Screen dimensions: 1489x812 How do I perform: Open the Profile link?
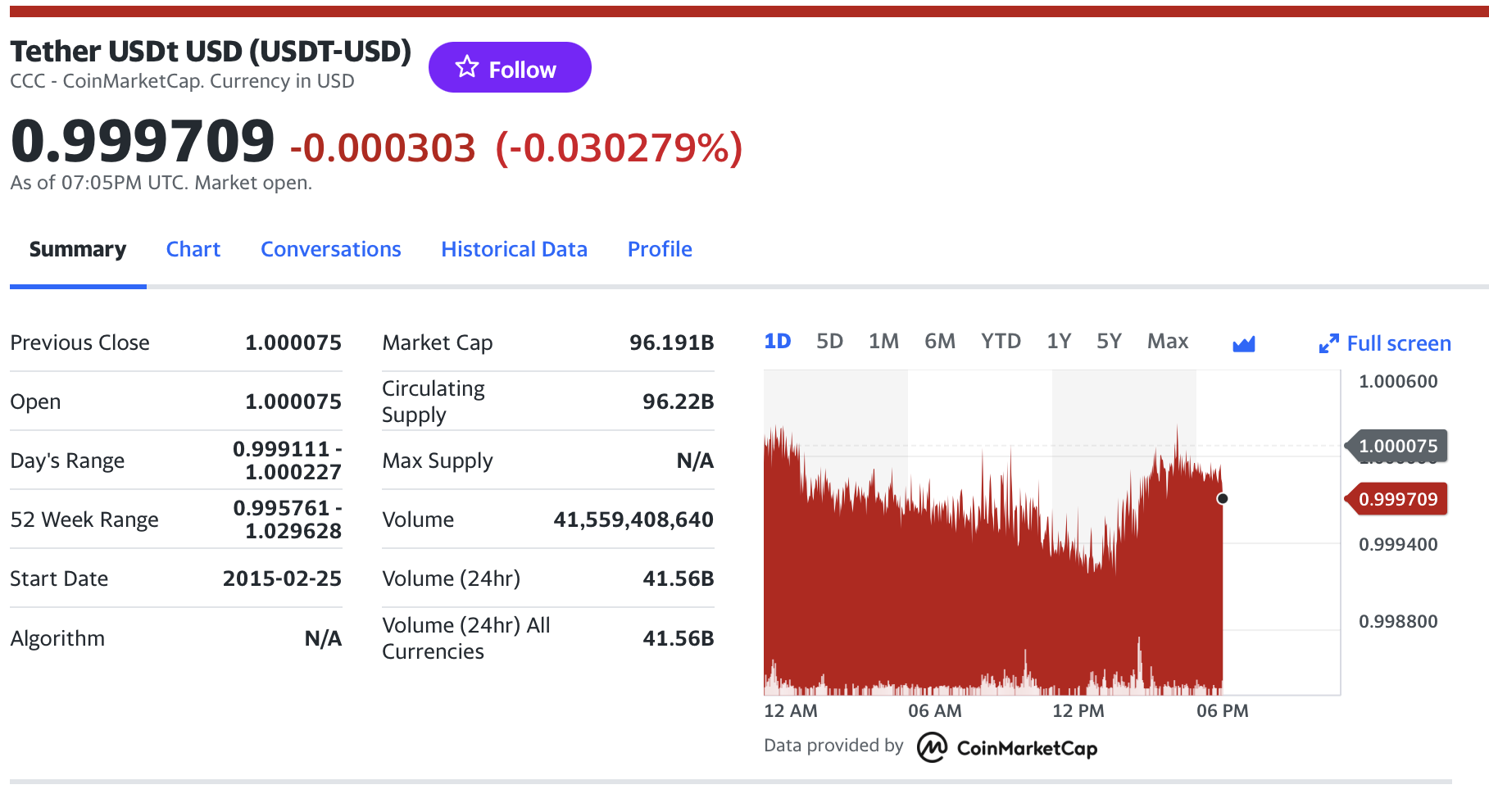659,248
